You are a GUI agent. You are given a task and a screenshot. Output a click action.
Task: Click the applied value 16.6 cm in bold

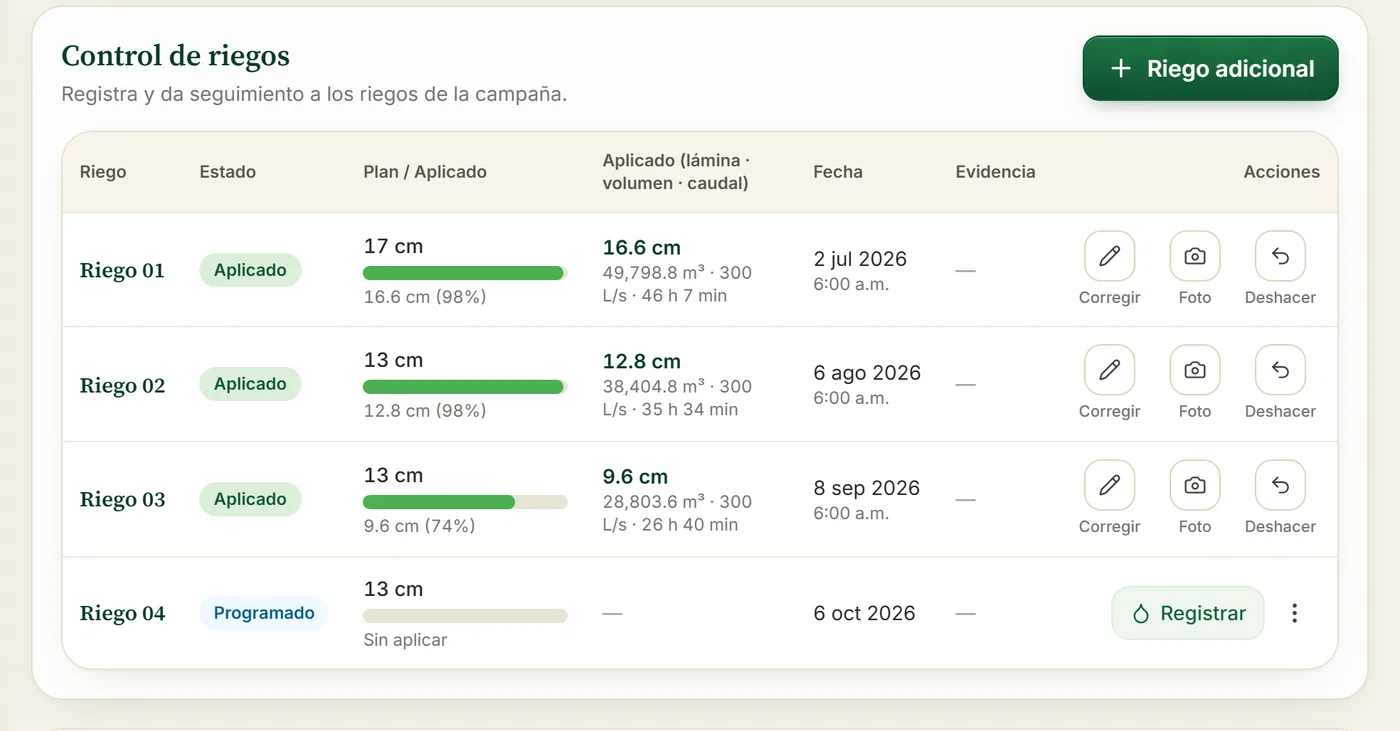pos(641,248)
